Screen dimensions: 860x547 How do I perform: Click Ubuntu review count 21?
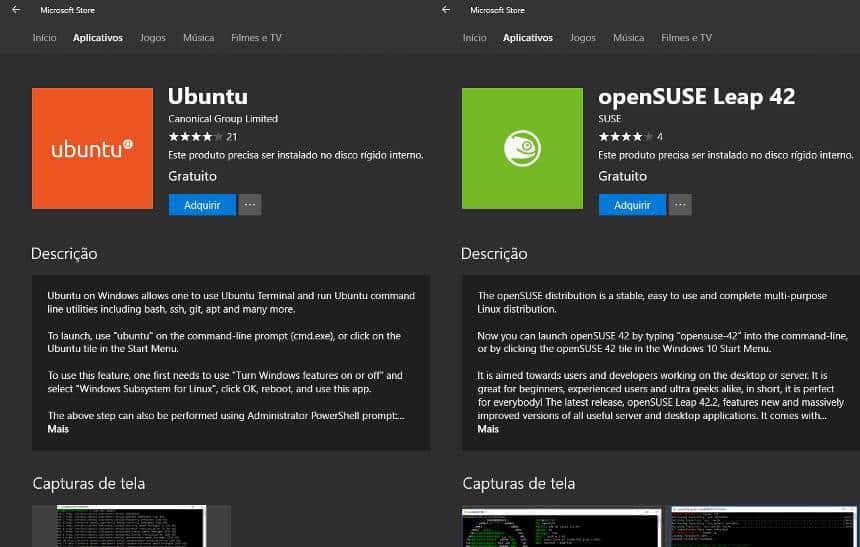pyautogui.click(x=231, y=137)
